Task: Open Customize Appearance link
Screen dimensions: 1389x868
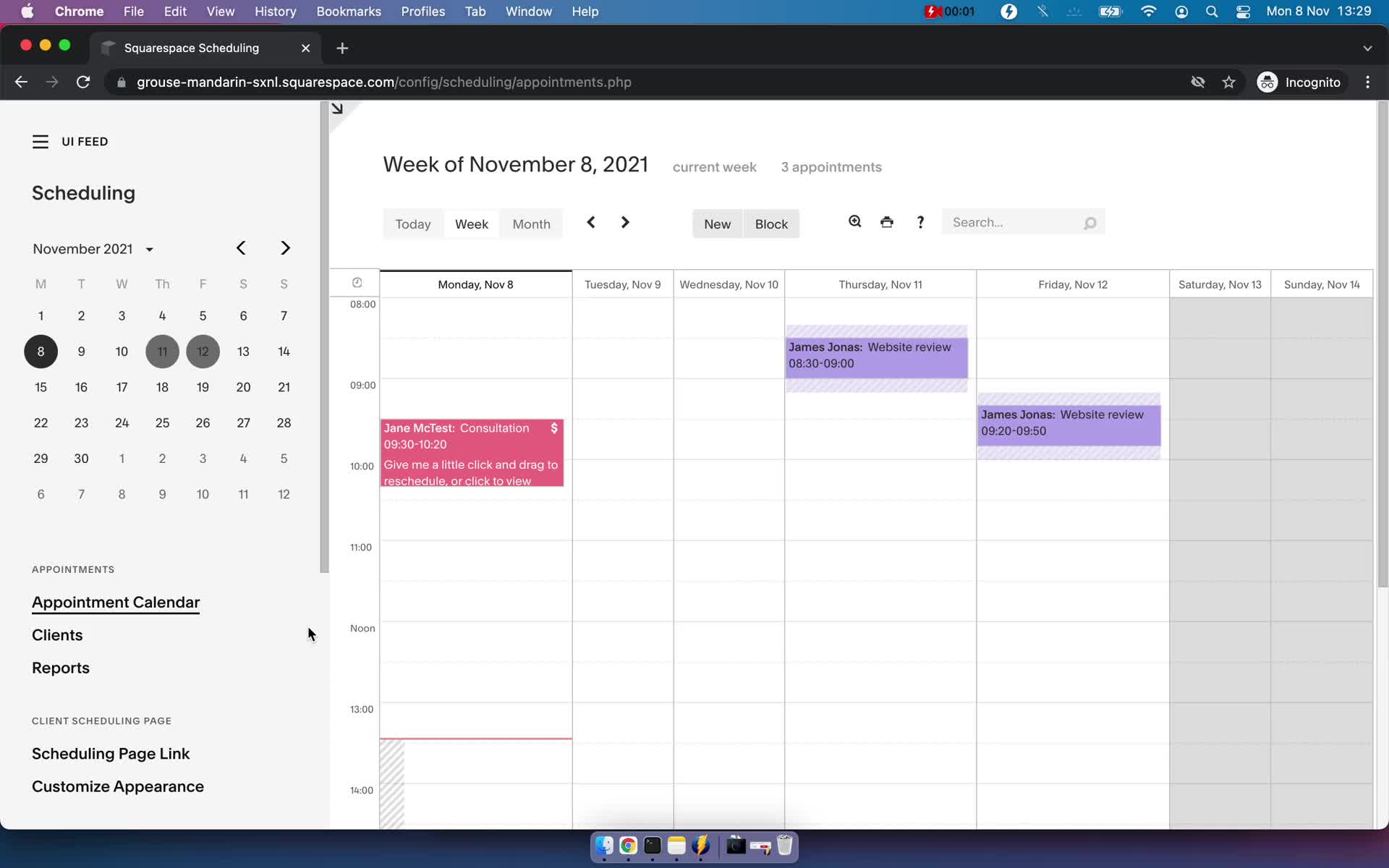Action: (x=118, y=786)
